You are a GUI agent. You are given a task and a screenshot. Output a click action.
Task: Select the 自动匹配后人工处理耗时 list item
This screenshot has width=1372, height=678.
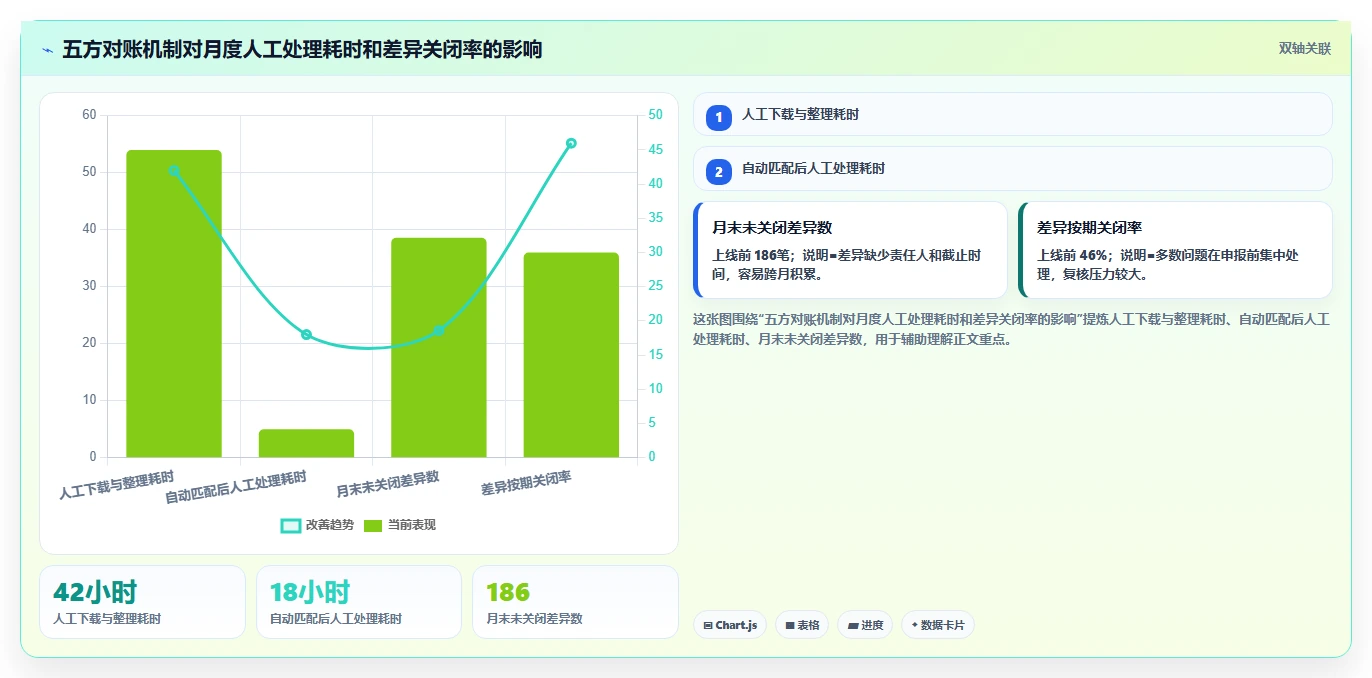tap(1012, 168)
